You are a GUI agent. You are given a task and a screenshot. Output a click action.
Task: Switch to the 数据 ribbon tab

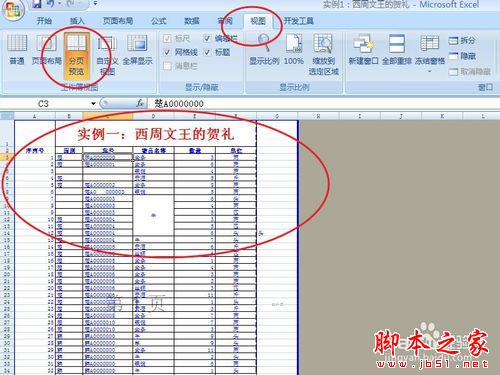click(192, 21)
